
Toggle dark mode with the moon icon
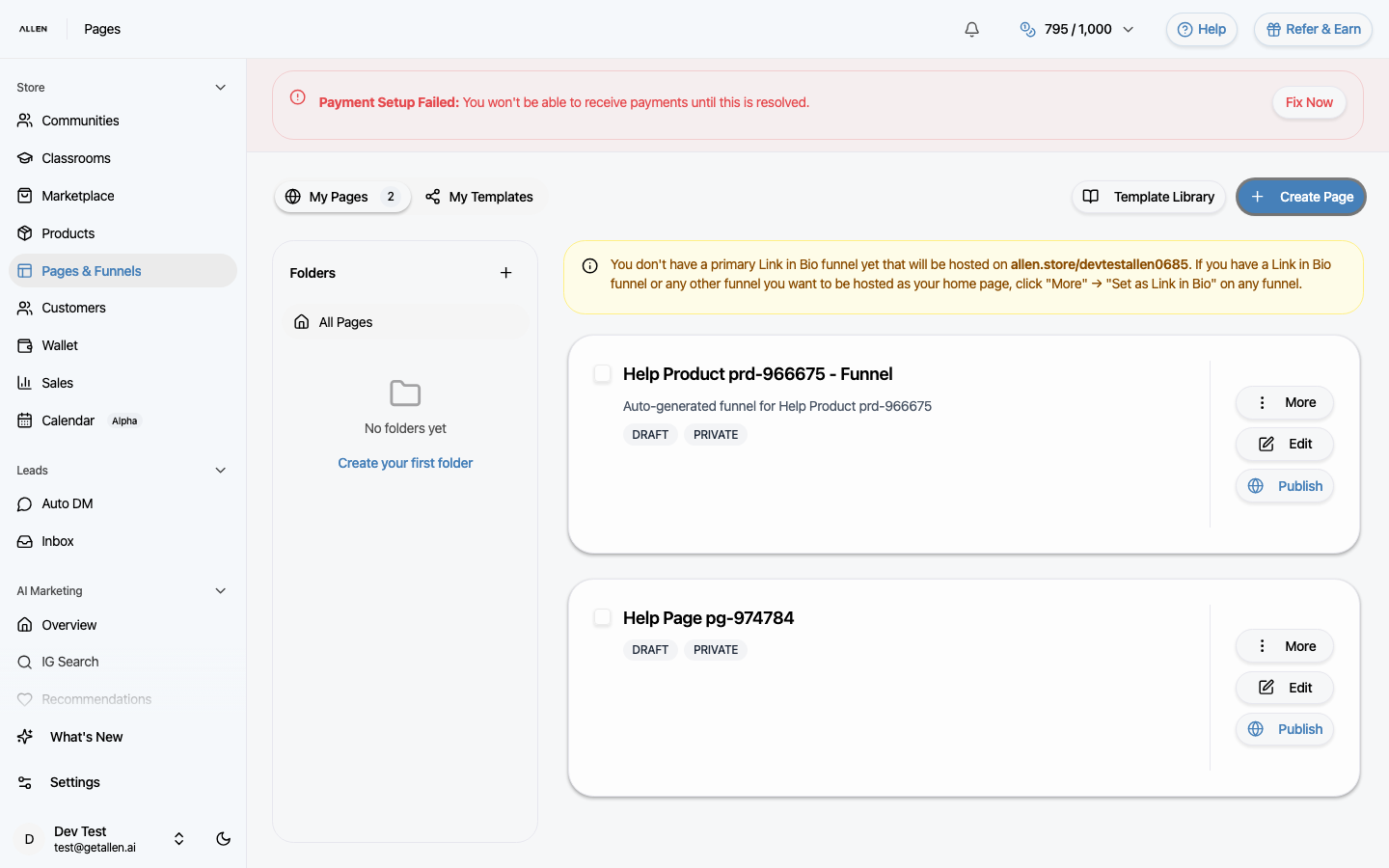coord(223,838)
